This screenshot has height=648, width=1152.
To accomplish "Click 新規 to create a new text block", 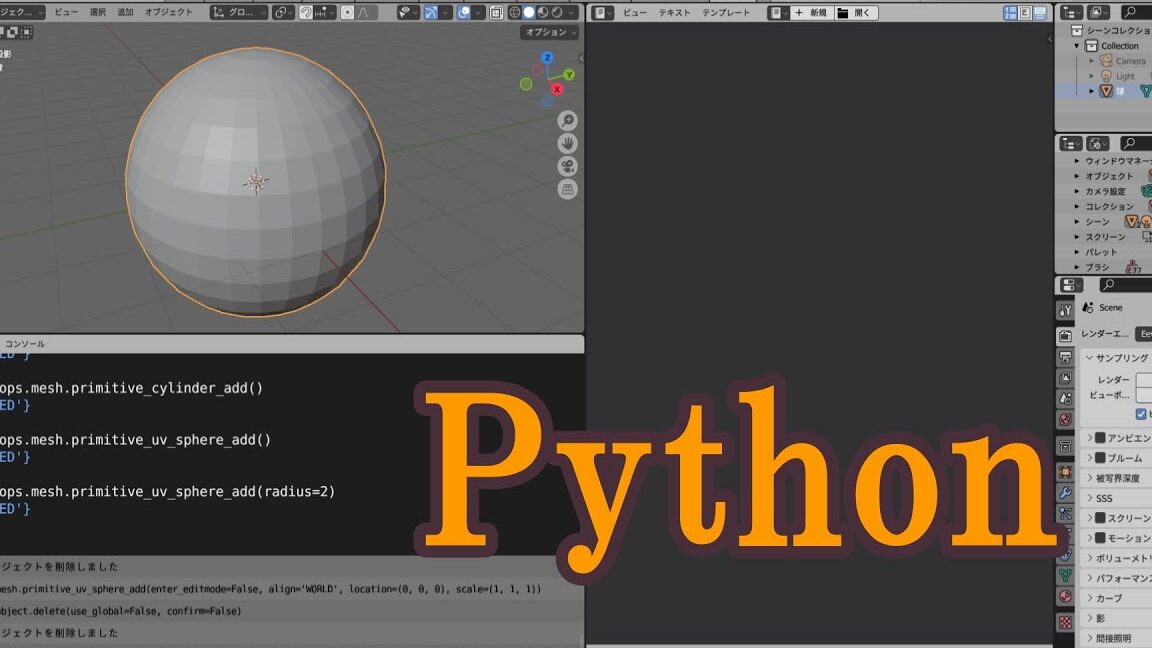I will [x=817, y=13].
